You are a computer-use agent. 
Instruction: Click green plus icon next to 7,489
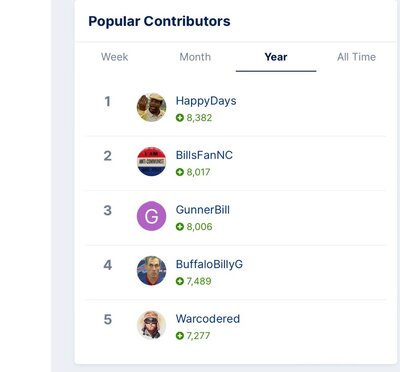pos(180,281)
